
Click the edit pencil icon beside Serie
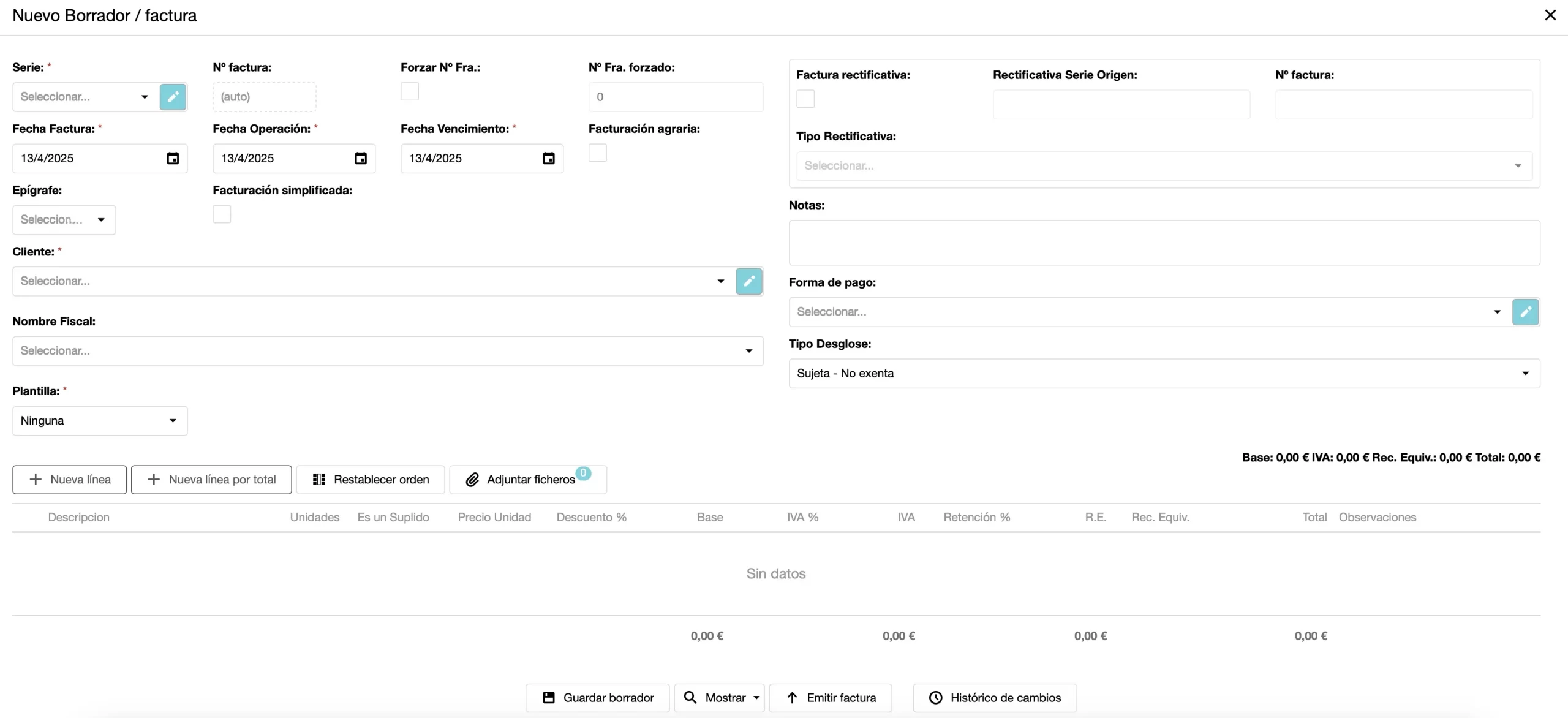pos(173,97)
